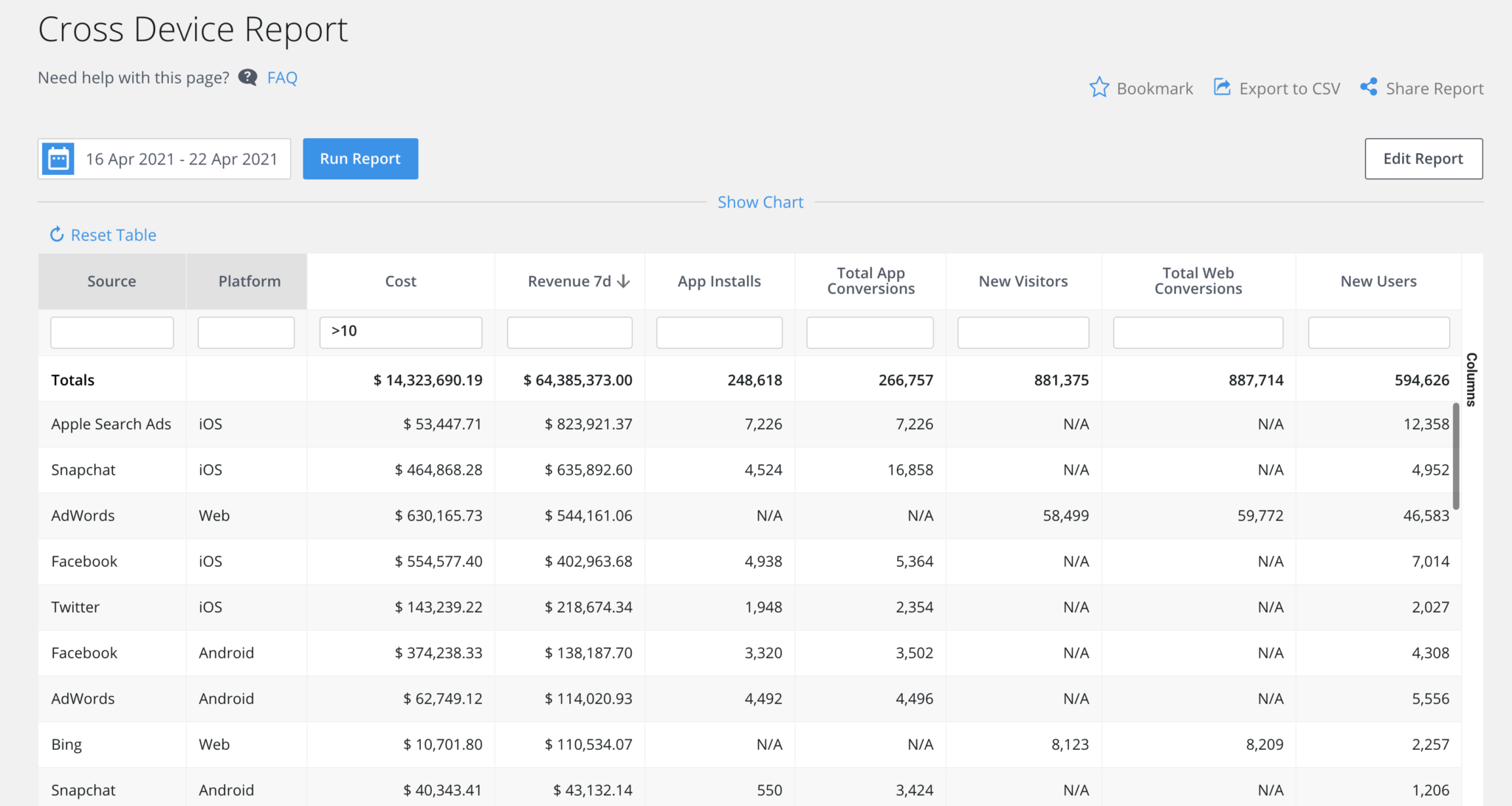Click the Platform filter box
Screen dimensions: 1512x806
pyautogui.click(x=246, y=331)
